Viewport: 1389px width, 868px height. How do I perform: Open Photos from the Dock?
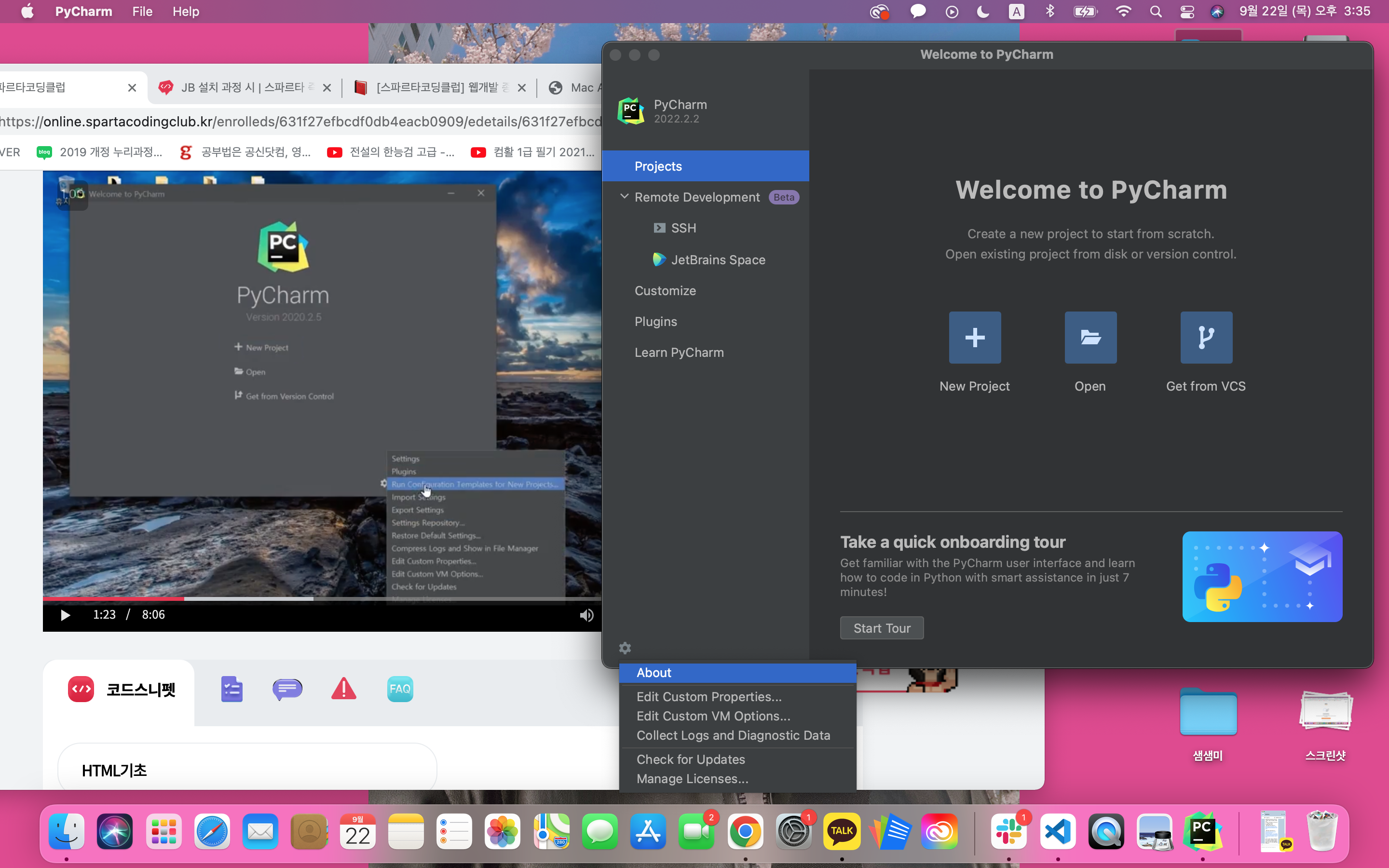(503, 831)
